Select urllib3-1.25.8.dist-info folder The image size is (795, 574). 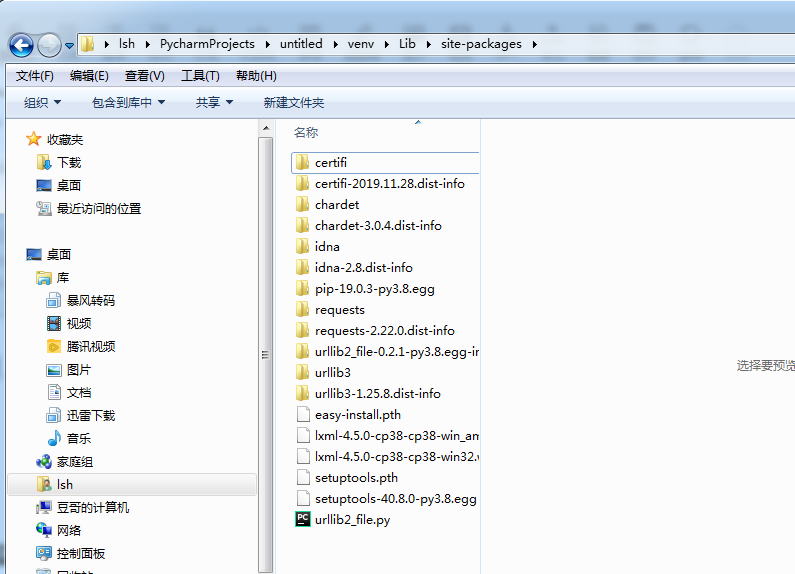point(368,393)
